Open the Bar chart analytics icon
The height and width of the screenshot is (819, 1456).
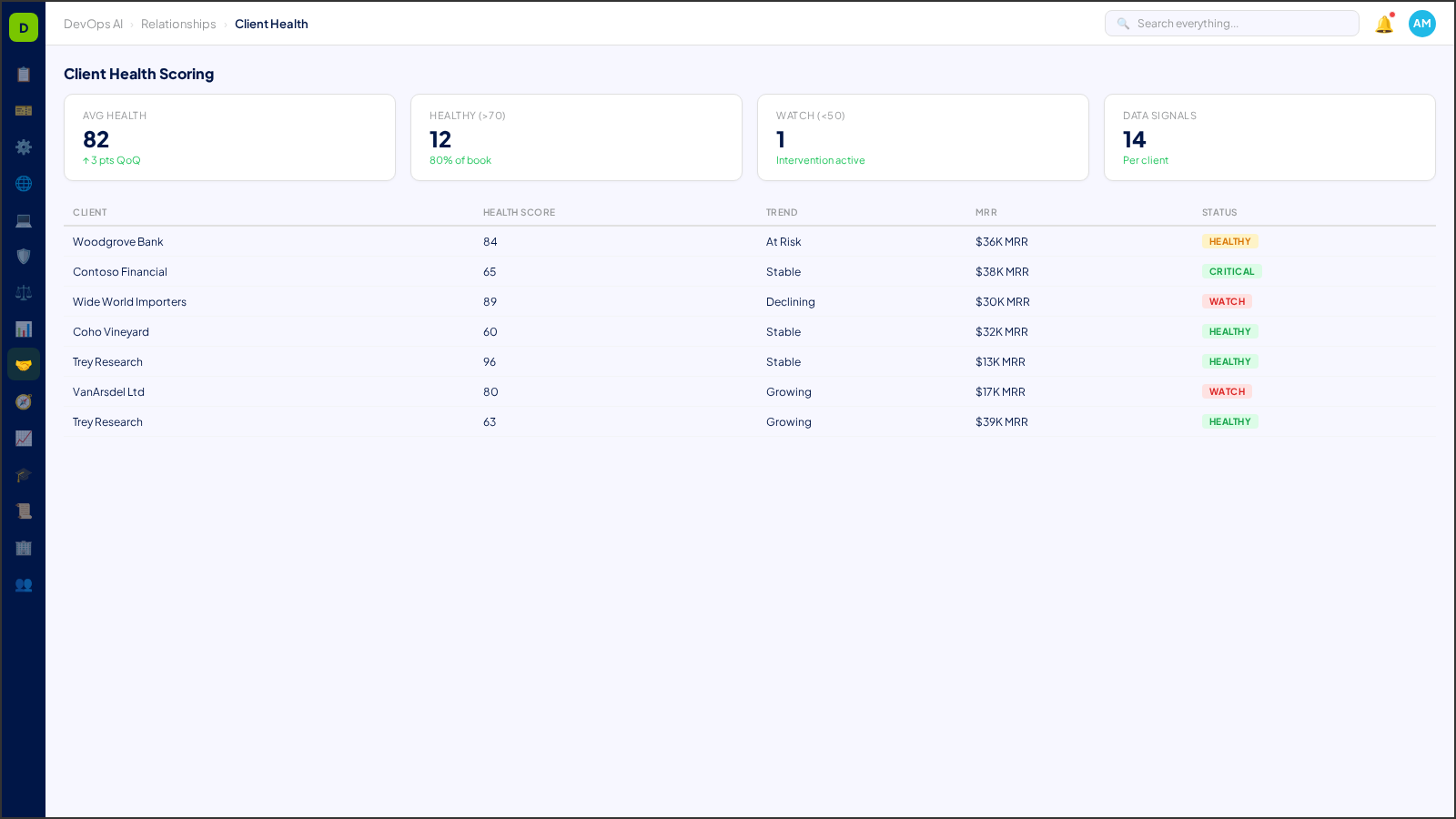click(24, 329)
